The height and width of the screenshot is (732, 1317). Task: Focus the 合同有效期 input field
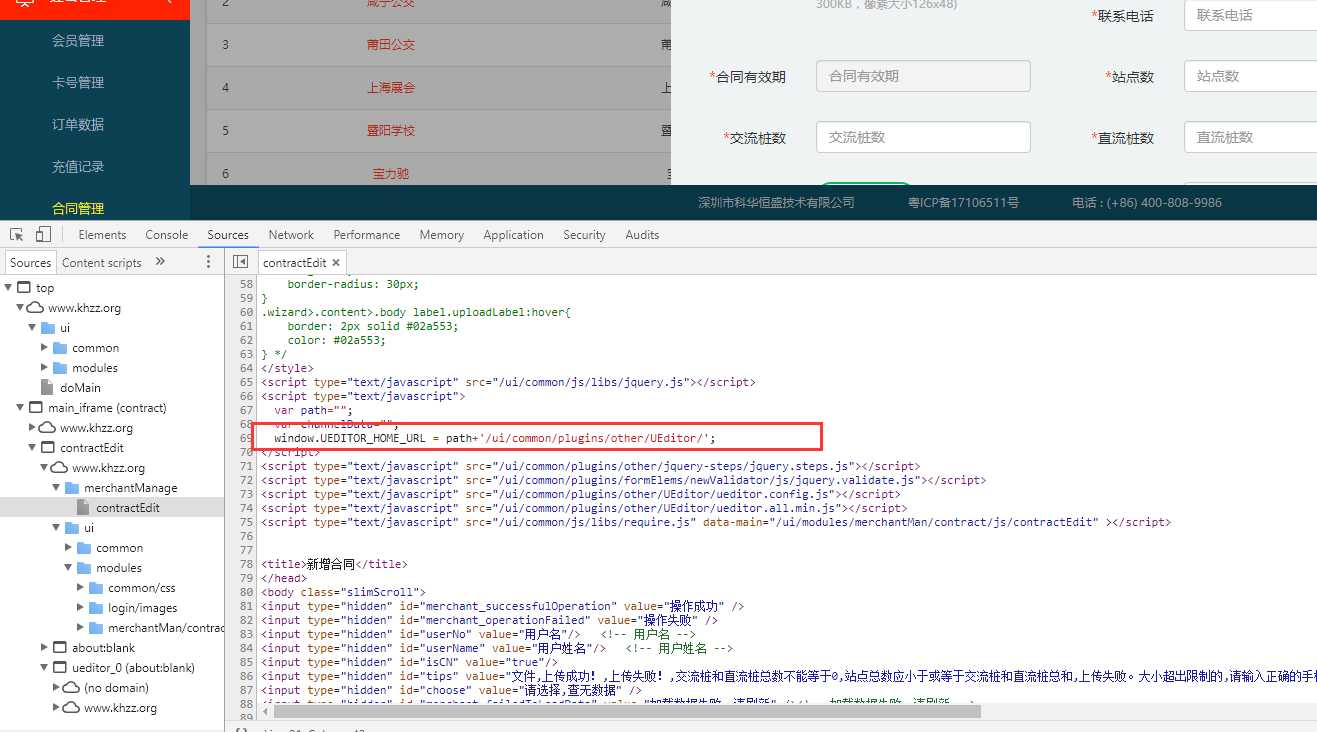pyautogui.click(x=923, y=76)
